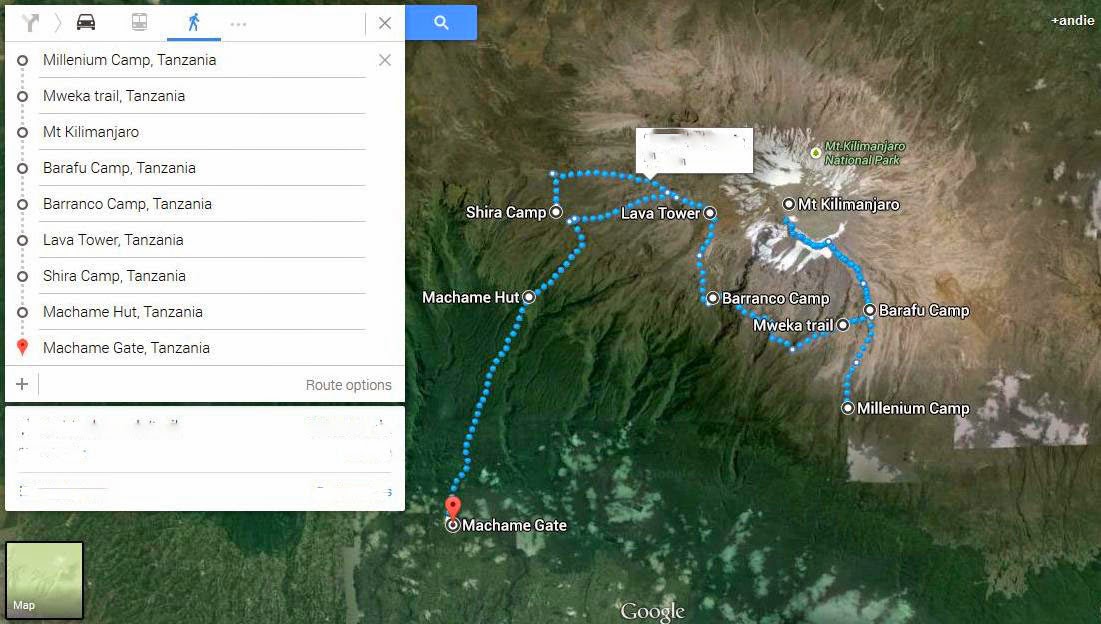Click the green Mt Kilimanjaro National Park icon
Viewport: 1101px width, 624px height.
coord(814,153)
